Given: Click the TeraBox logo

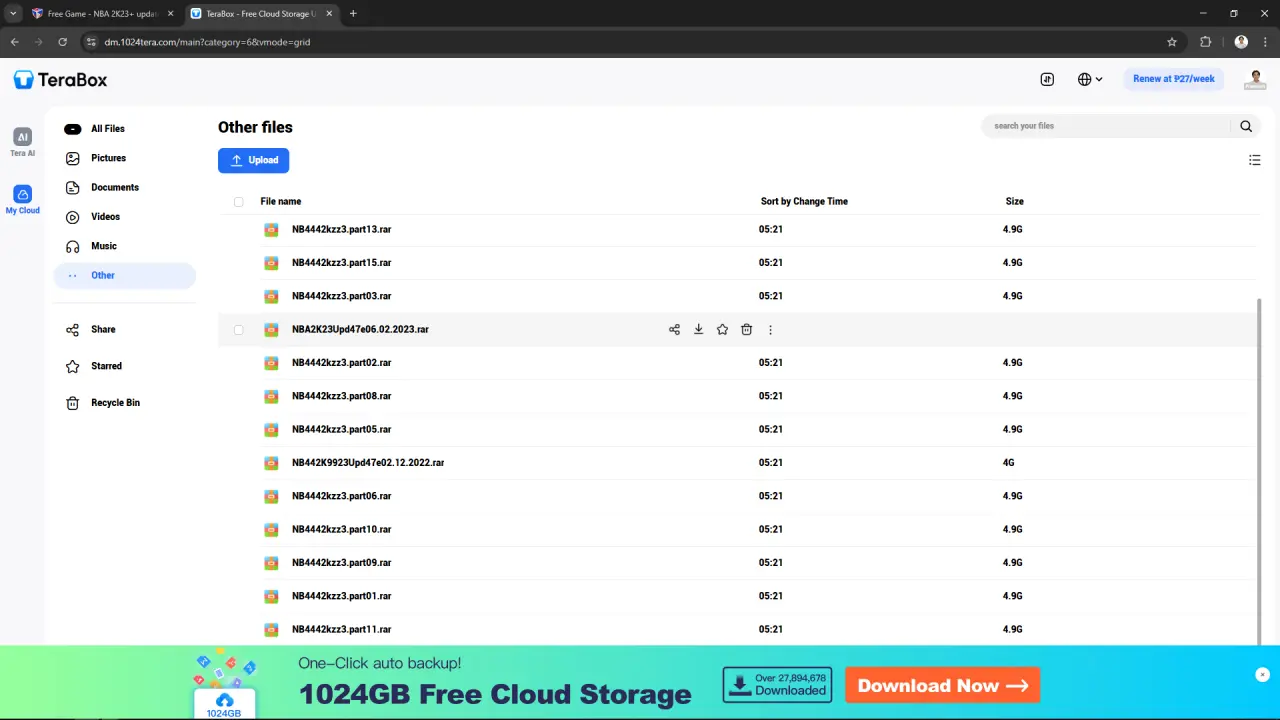Looking at the screenshot, I should (60, 80).
